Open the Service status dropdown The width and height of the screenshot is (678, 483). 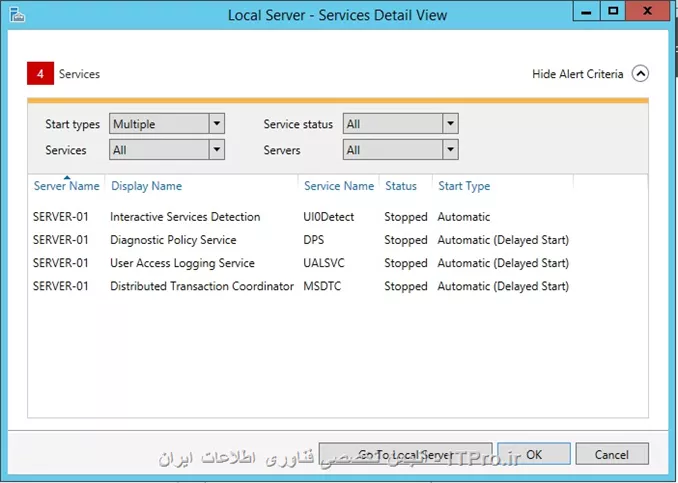click(x=400, y=124)
